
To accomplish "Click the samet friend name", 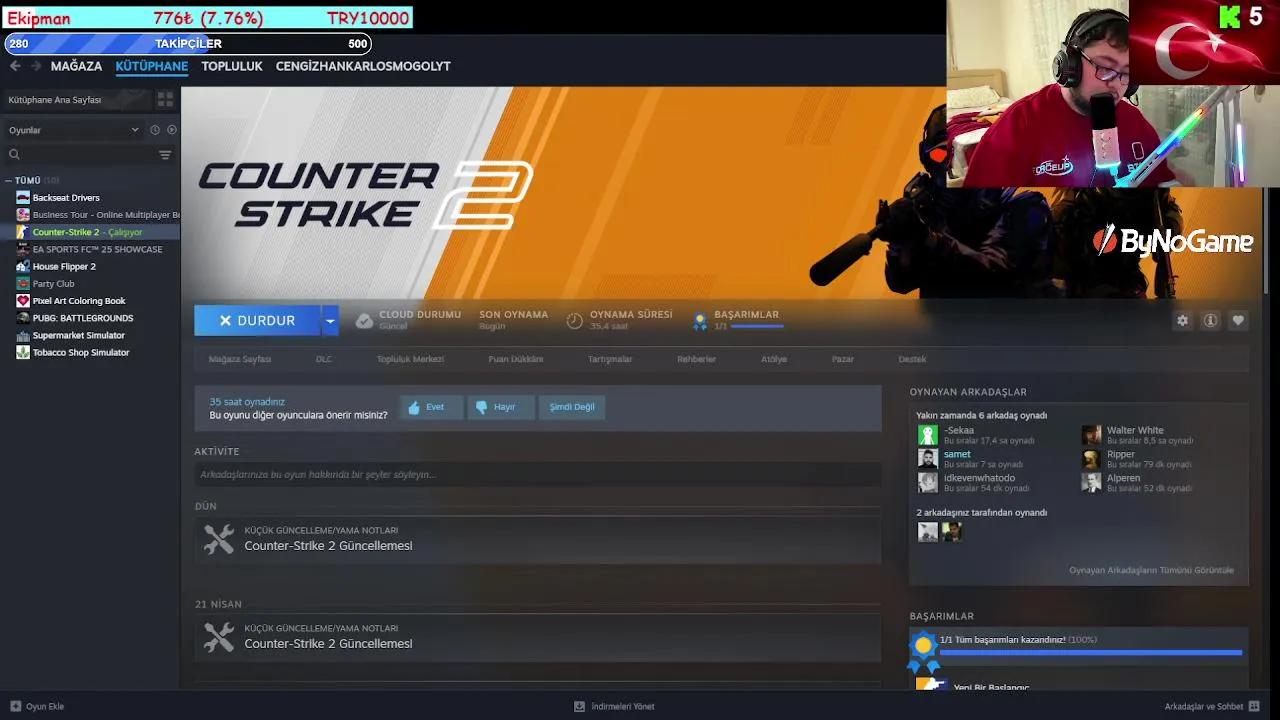I will point(957,454).
